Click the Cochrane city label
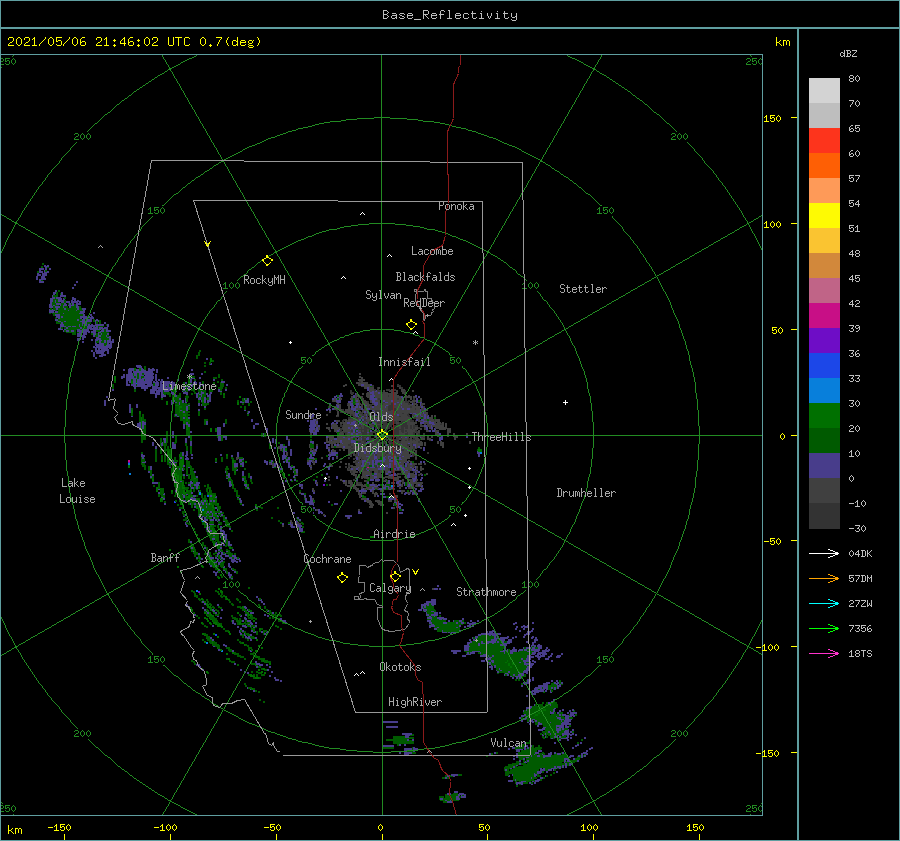Screen dimensions: 900x841 point(327,559)
